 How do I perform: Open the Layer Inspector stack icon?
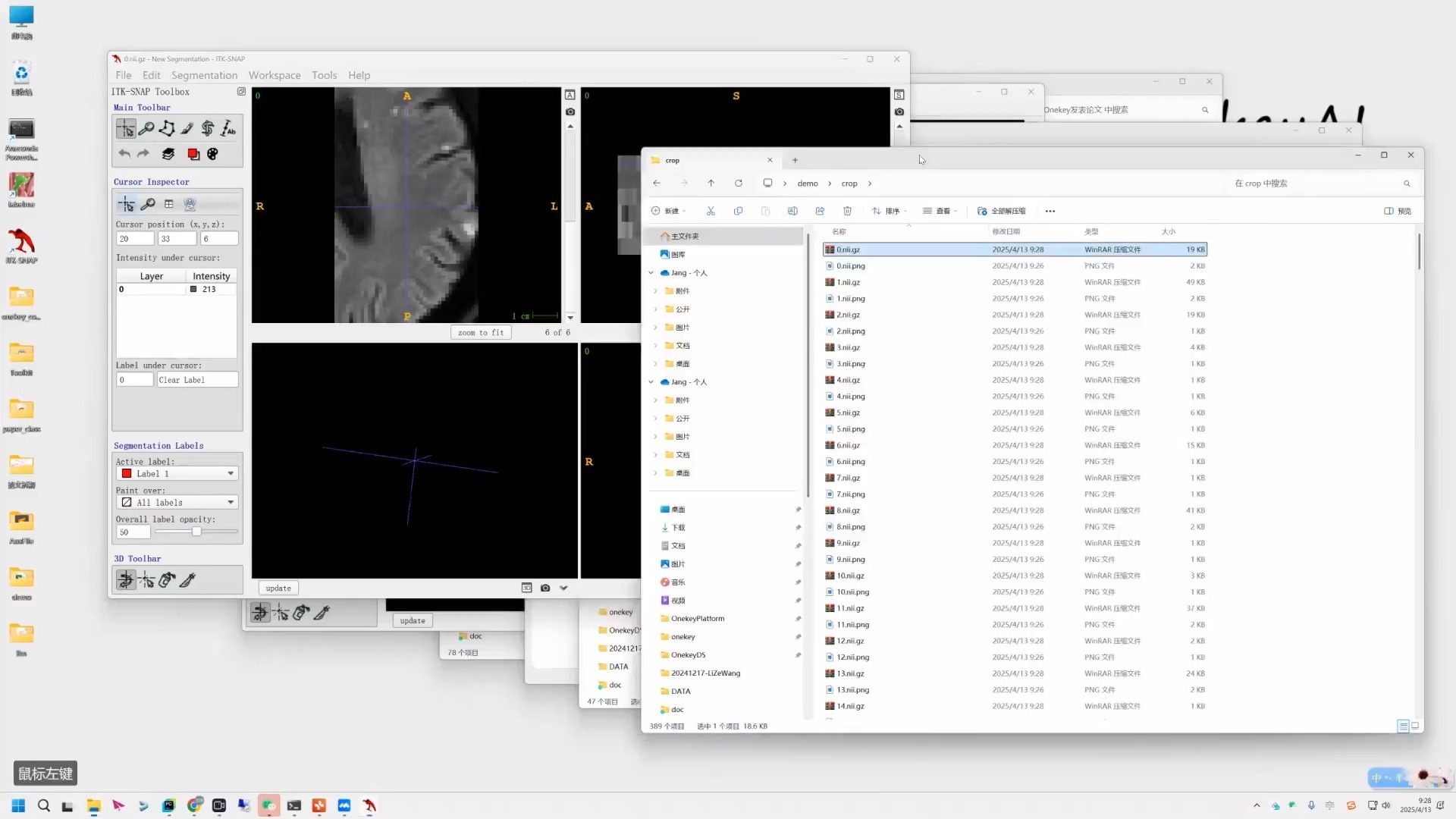click(168, 154)
